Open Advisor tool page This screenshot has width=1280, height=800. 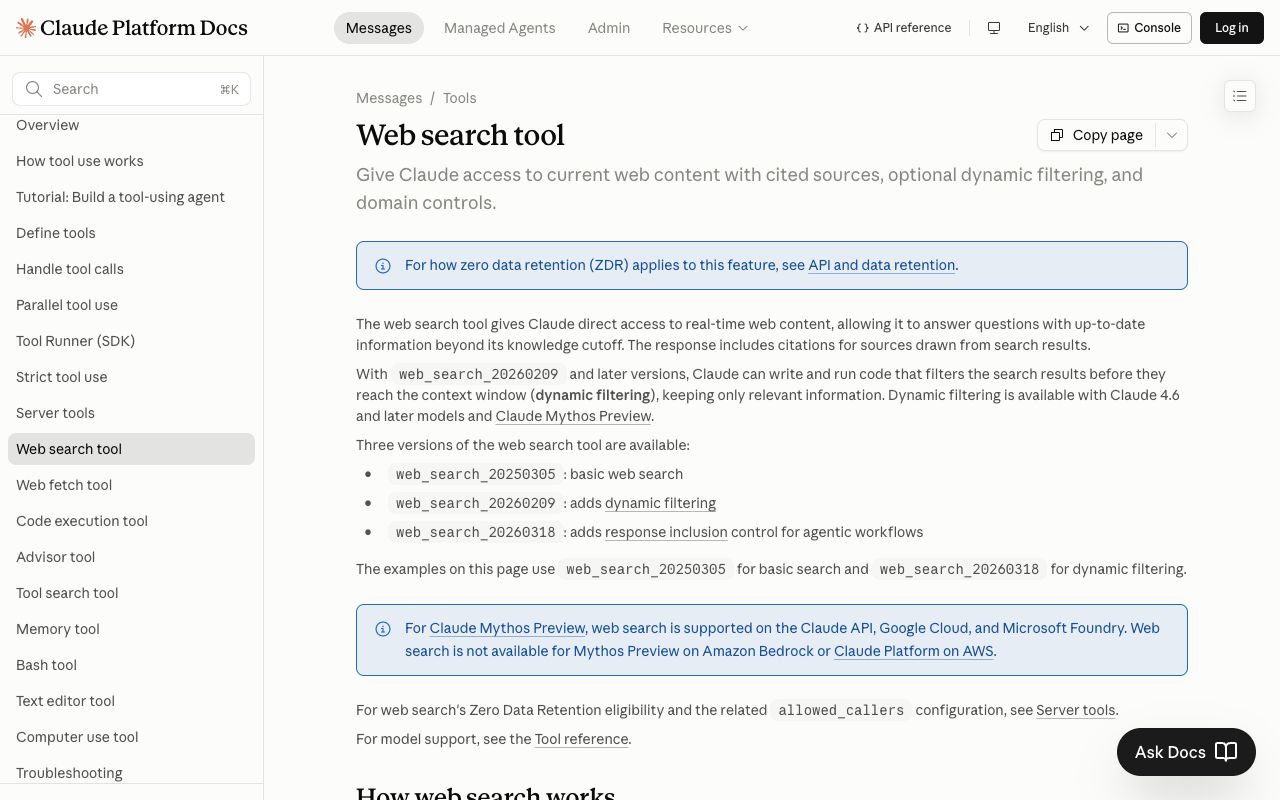(131, 557)
